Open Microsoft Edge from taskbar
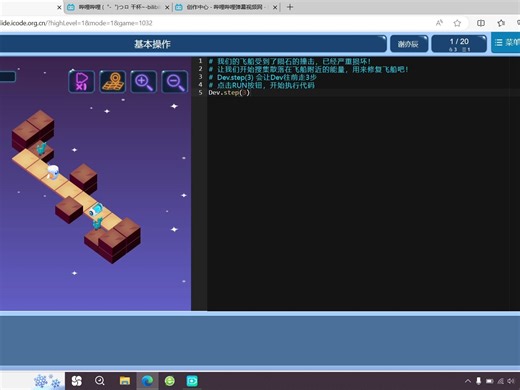Screen dimensions: 520x390 (147, 381)
